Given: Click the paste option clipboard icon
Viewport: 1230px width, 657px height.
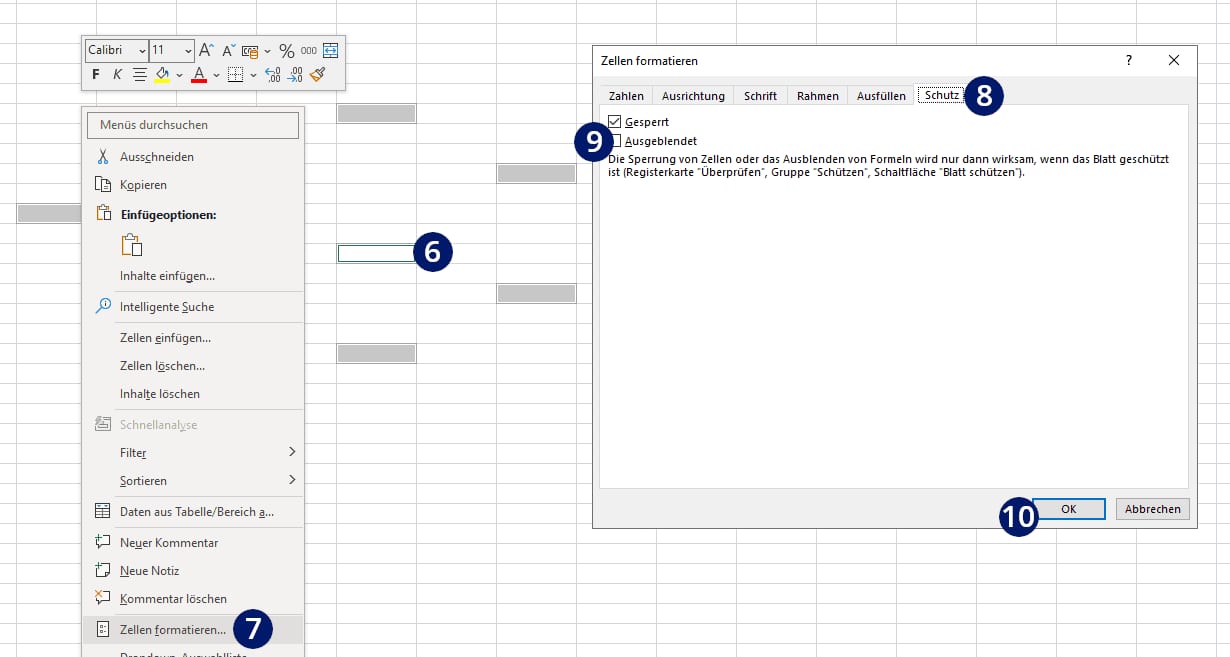Looking at the screenshot, I should (x=132, y=245).
